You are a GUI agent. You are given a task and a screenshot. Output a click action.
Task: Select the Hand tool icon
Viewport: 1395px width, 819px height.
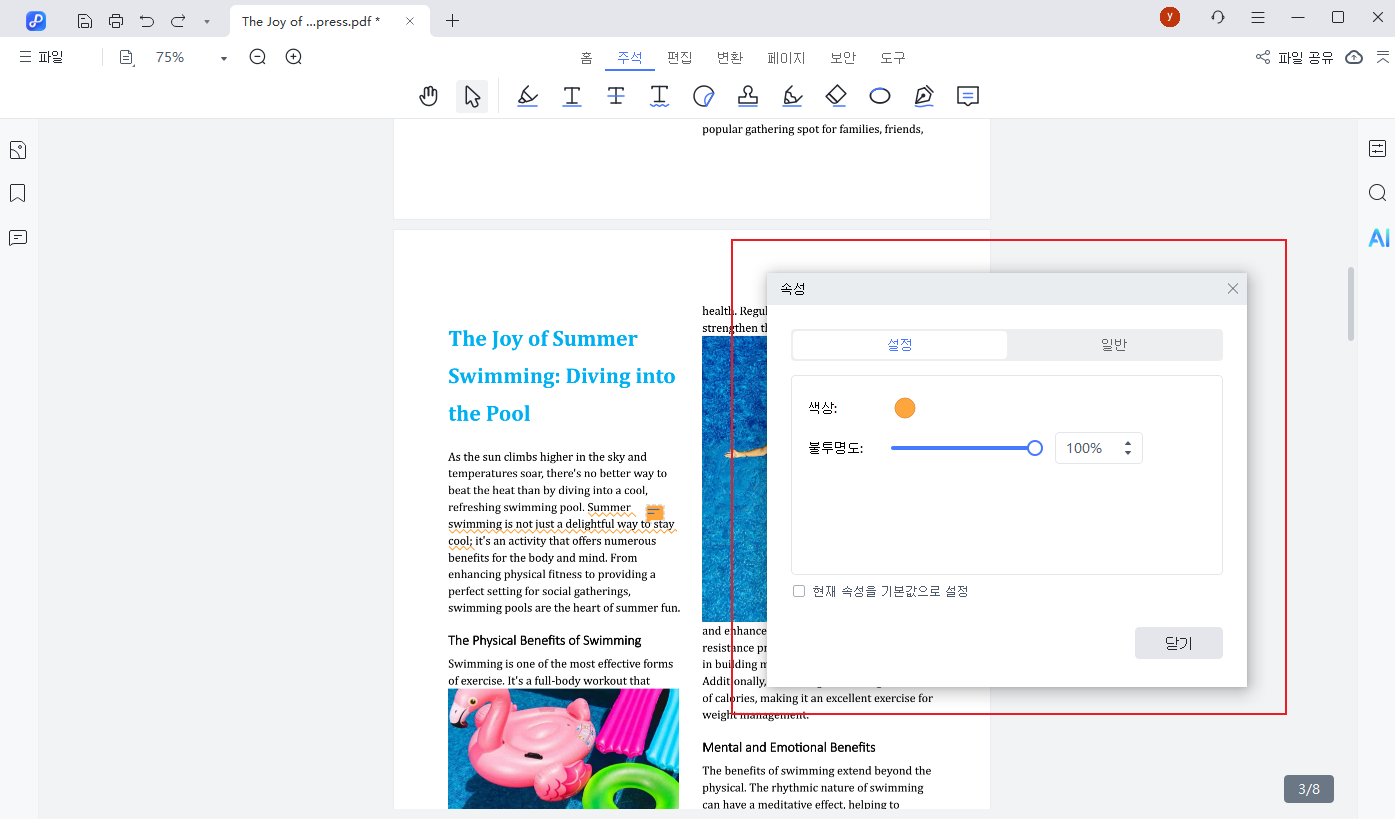pos(429,96)
